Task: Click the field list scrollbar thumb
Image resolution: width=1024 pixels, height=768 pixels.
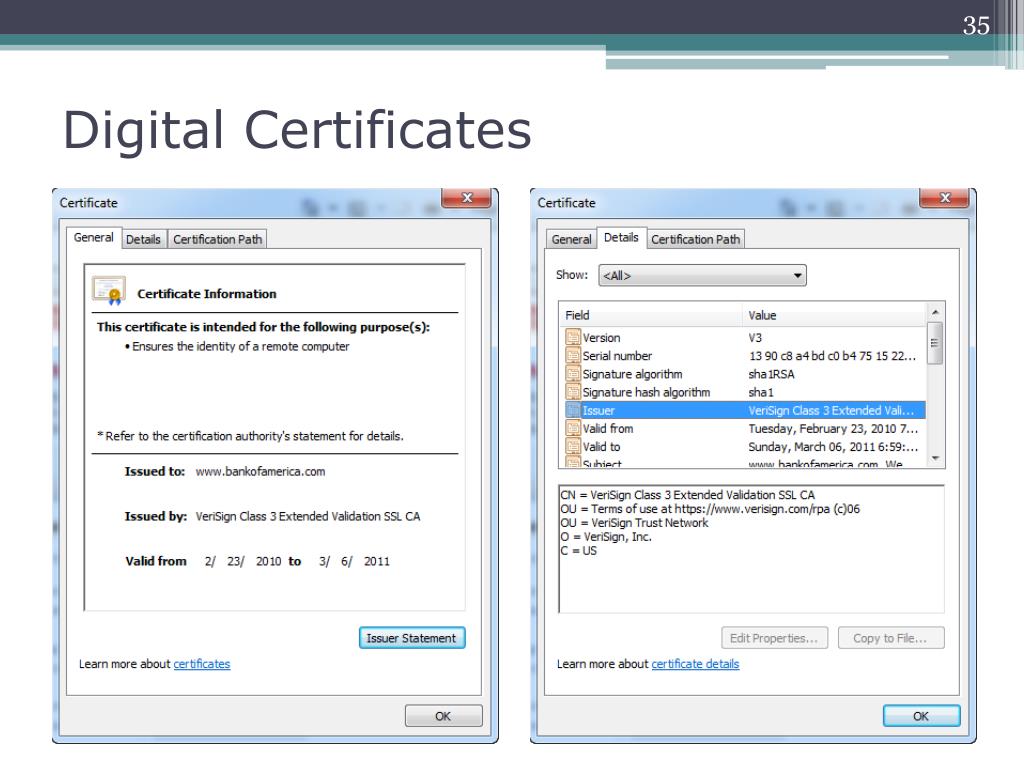Action: tap(935, 343)
